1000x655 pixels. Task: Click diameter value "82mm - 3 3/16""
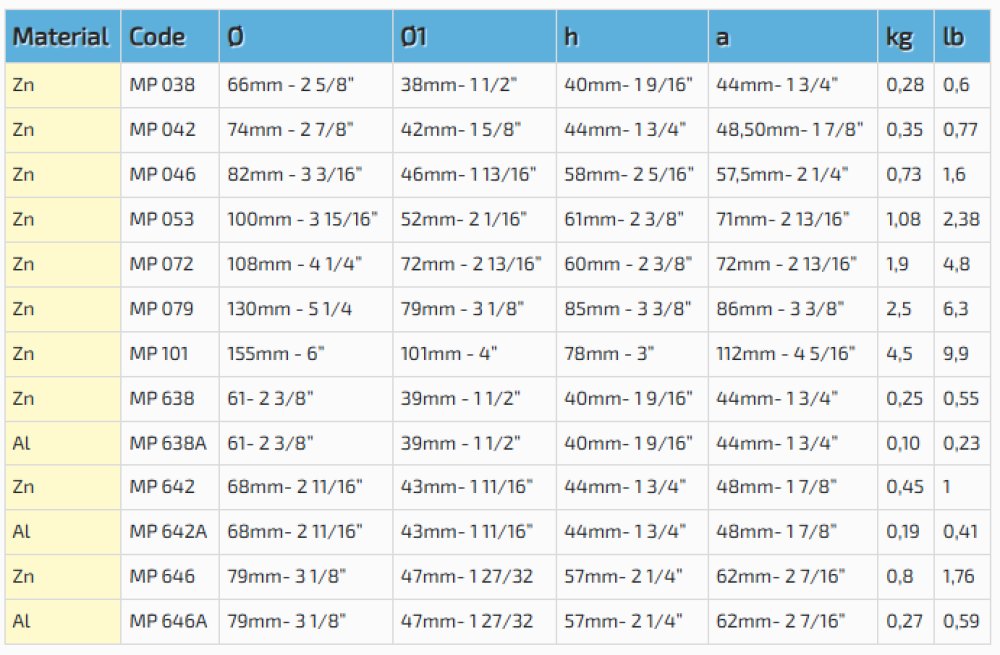[x=295, y=174]
